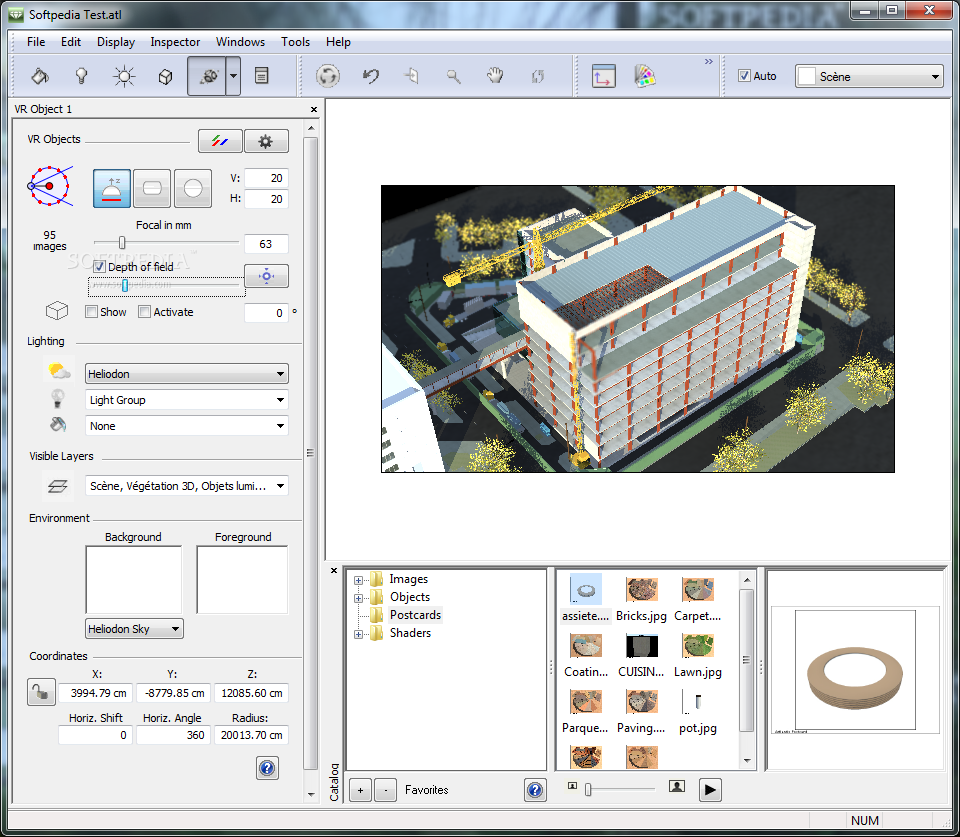Select the hand pan tool

(495, 76)
